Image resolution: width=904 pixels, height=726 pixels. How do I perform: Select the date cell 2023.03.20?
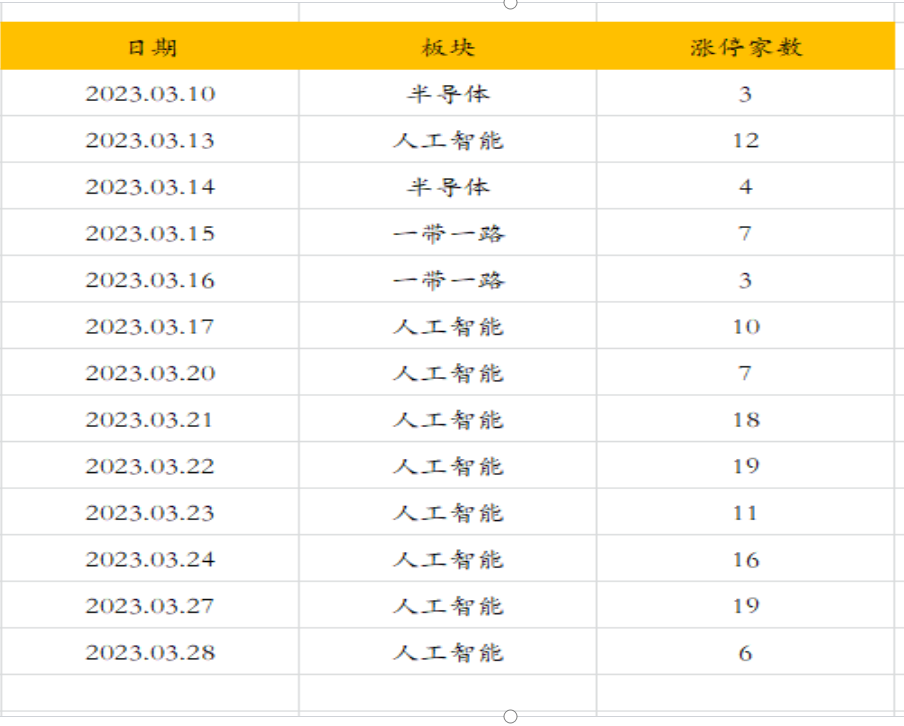pyautogui.click(x=150, y=373)
